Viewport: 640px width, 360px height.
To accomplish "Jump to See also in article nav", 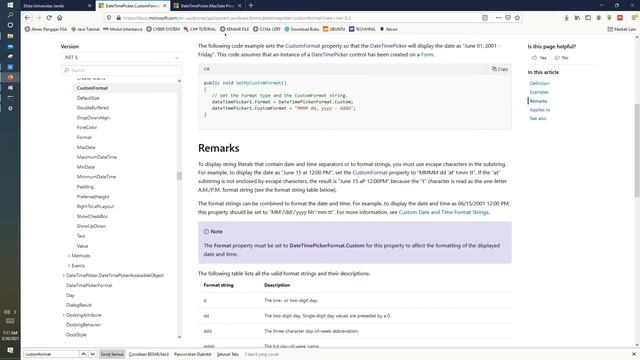I will pos(538,118).
